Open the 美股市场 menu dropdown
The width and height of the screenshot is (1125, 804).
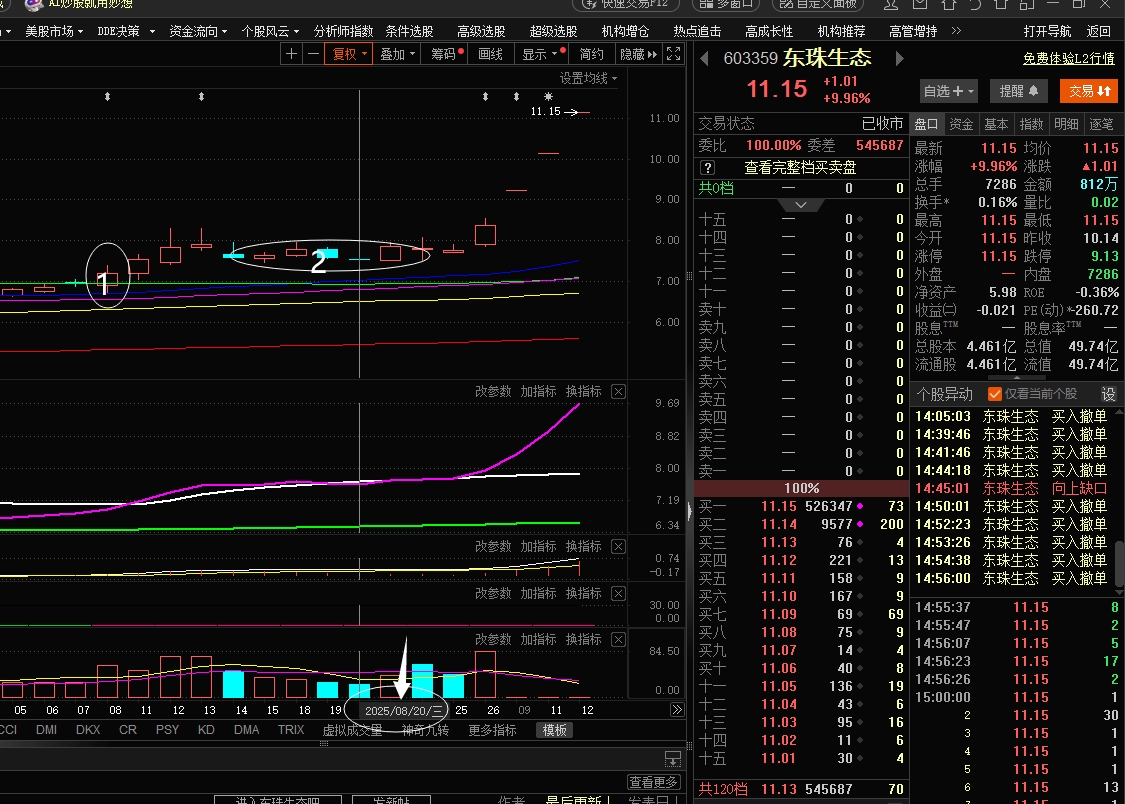tap(54, 32)
